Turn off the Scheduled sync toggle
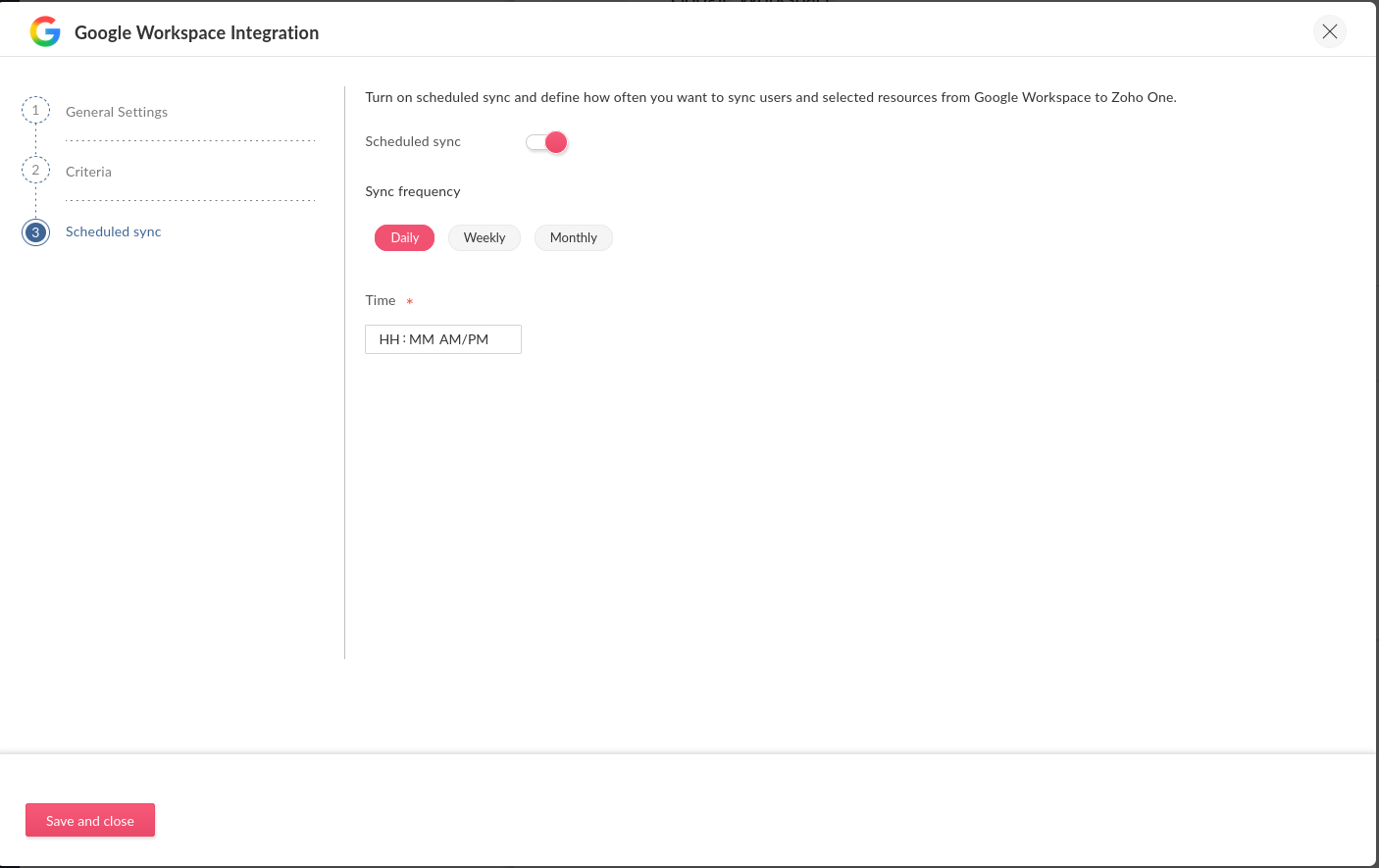Image resolution: width=1379 pixels, height=868 pixels. coord(546,142)
